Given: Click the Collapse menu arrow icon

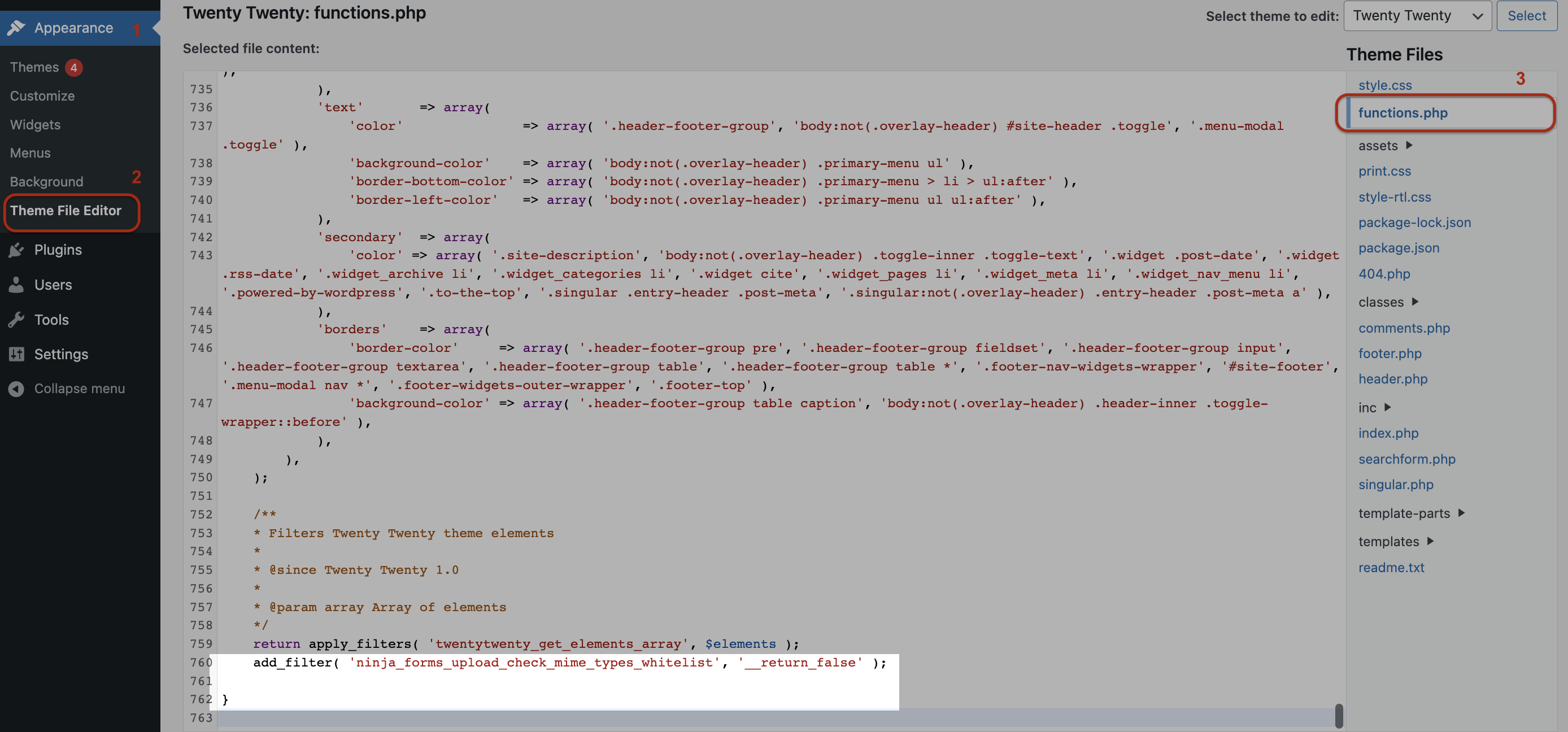Looking at the screenshot, I should click(16, 388).
